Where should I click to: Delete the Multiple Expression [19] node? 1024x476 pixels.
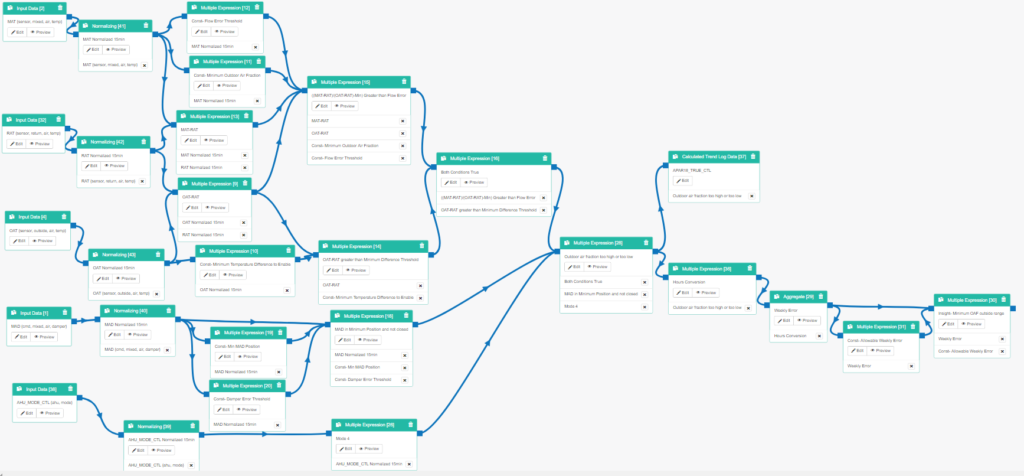tap(280, 333)
